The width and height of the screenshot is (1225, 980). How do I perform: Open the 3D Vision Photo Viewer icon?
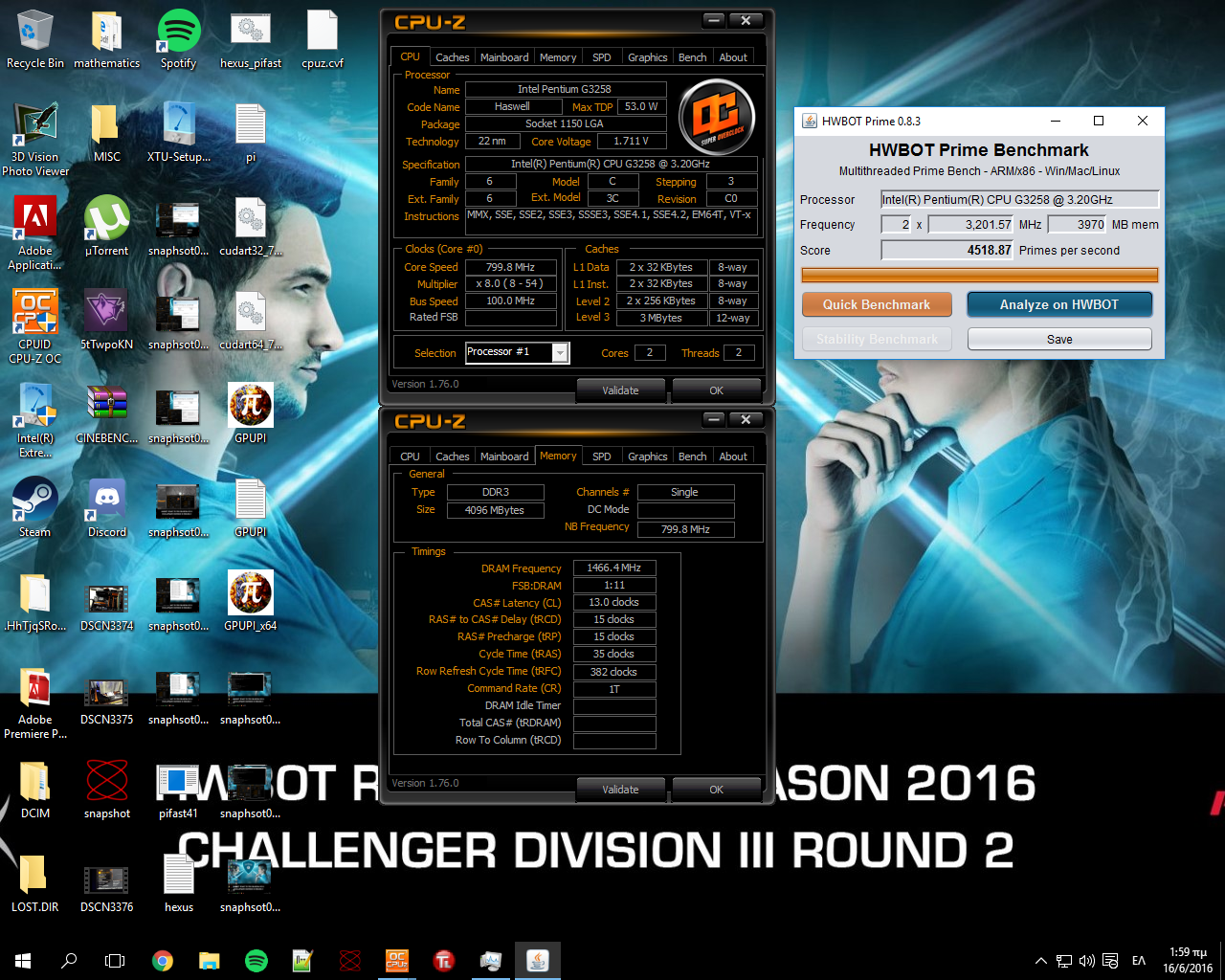[x=35, y=140]
